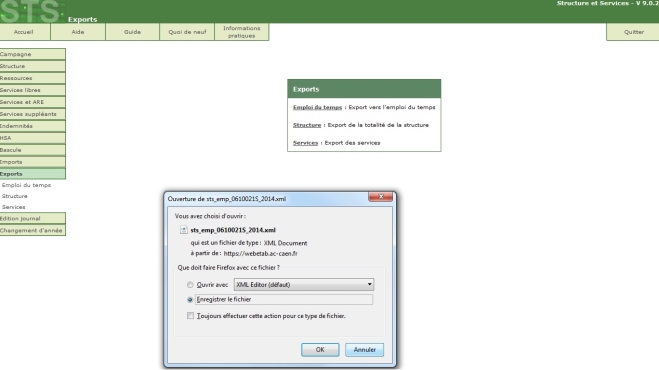Select 'Emploi du temps' sidebar submenu item
Viewport: 659px width, 370px height.
pos(26,185)
